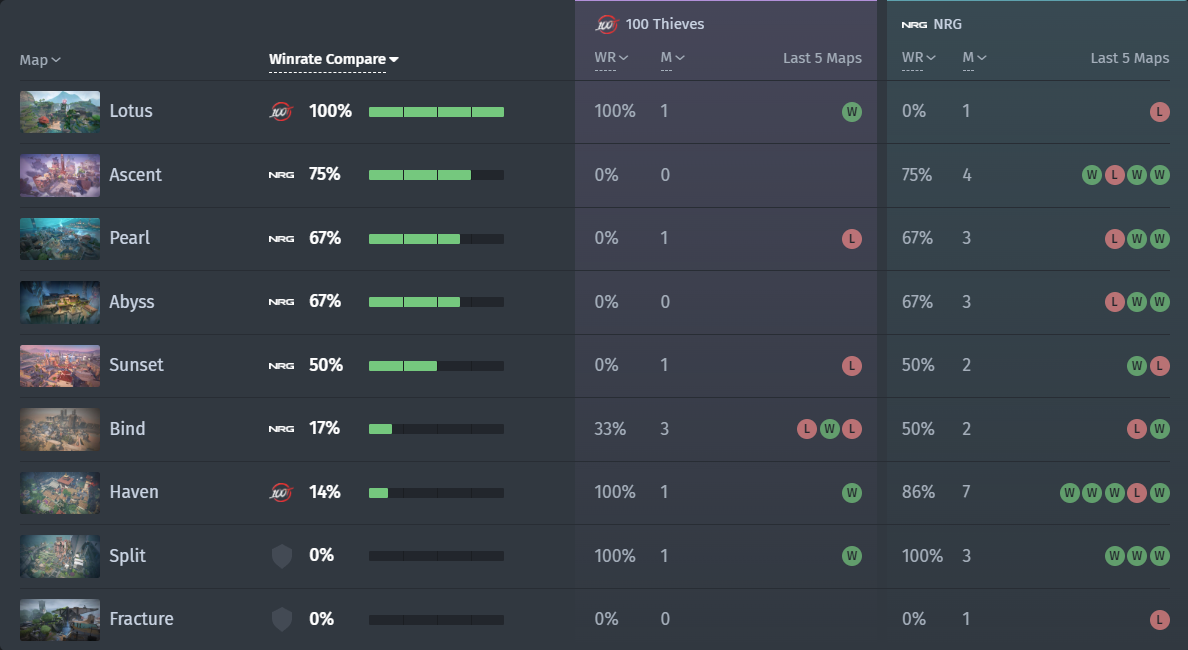Click the 100 Thieves logo in Lotus row
The image size is (1188, 650).
click(x=281, y=111)
